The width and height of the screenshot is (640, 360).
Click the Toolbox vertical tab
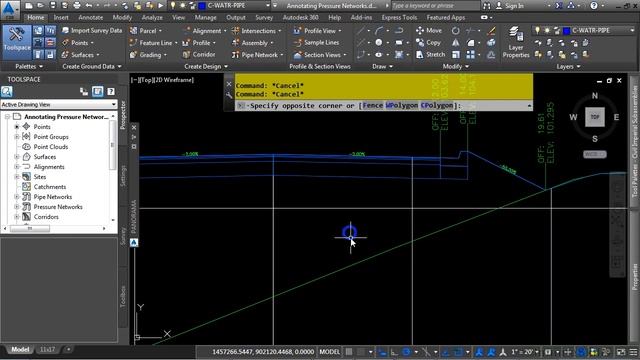(123, 297)
